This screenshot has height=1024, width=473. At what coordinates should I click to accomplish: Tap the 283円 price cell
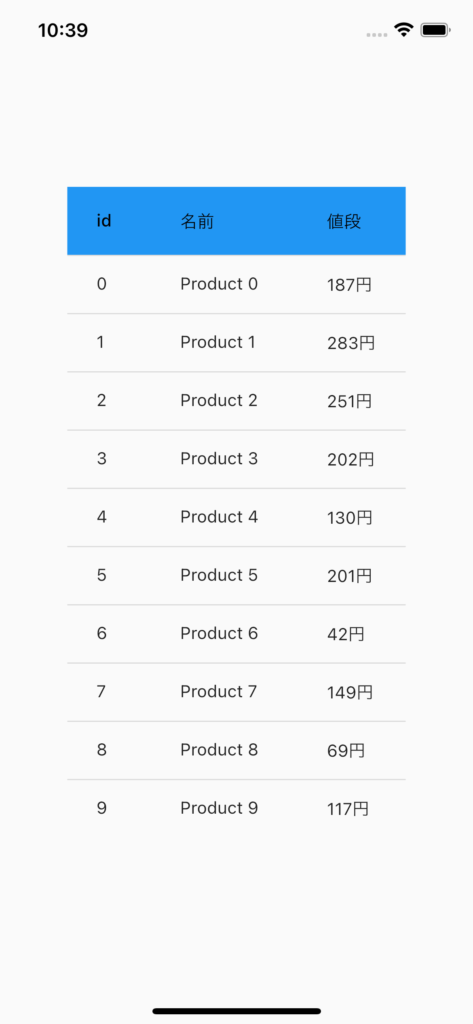[x=351, y=344]
